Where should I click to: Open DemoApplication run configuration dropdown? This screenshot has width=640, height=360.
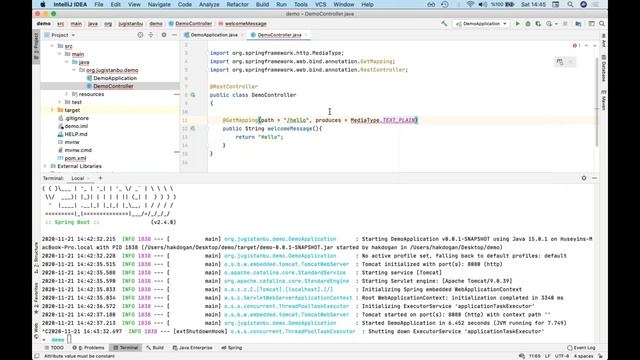pos(481,24)
